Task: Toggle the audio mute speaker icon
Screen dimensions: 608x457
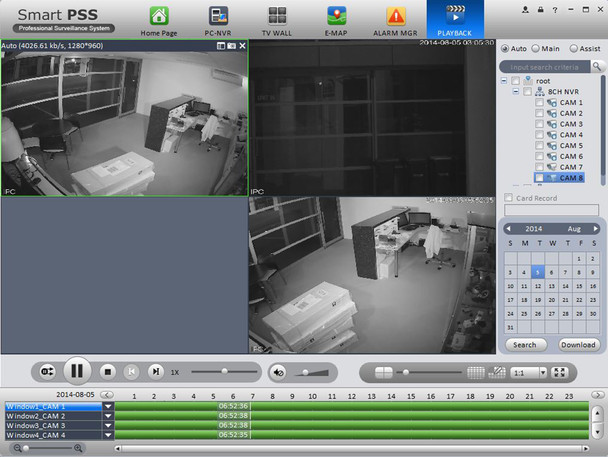Action: [x=278, y=372]
